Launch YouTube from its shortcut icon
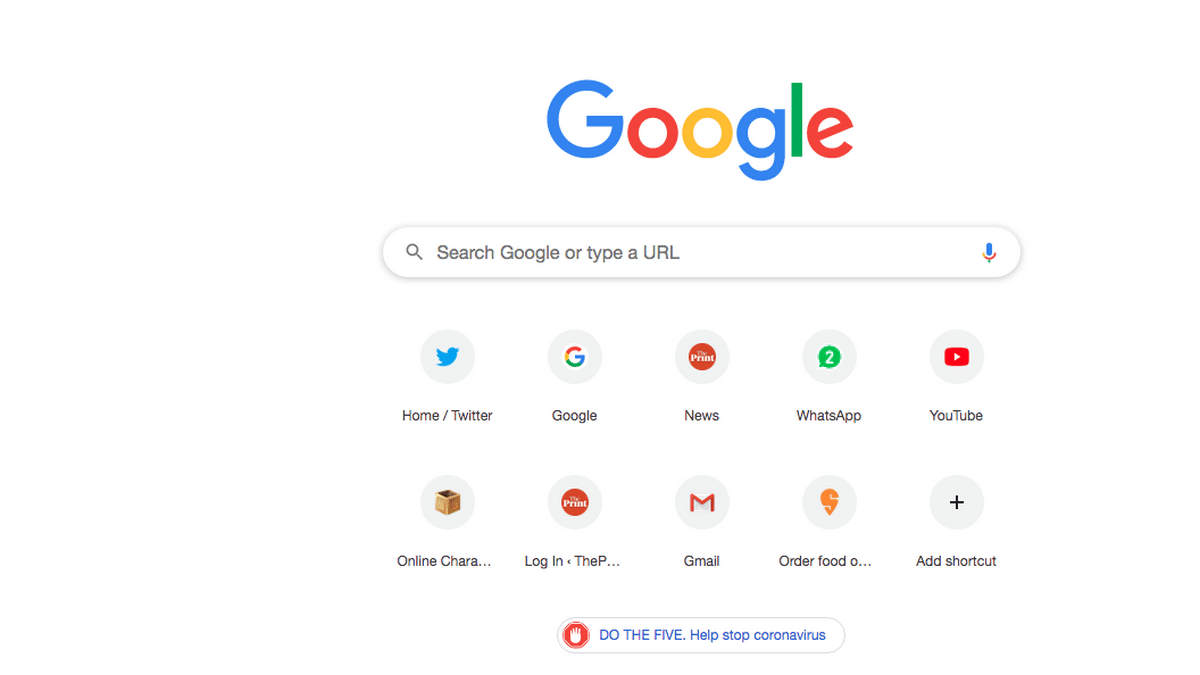Viewport: 1200px width, 675px height. (956, 356)
